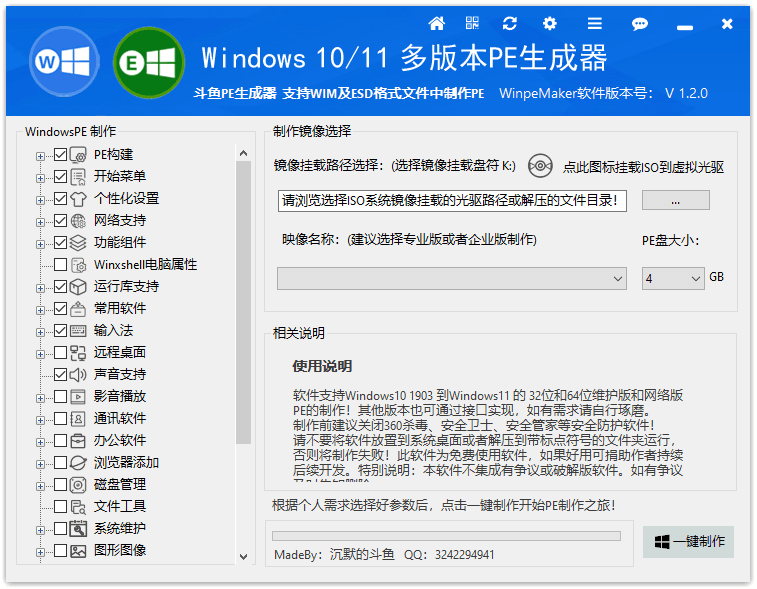757x589 pixels.
Task: Check the 浏览器添加 checkbox
Action: (x=60, y=463)
